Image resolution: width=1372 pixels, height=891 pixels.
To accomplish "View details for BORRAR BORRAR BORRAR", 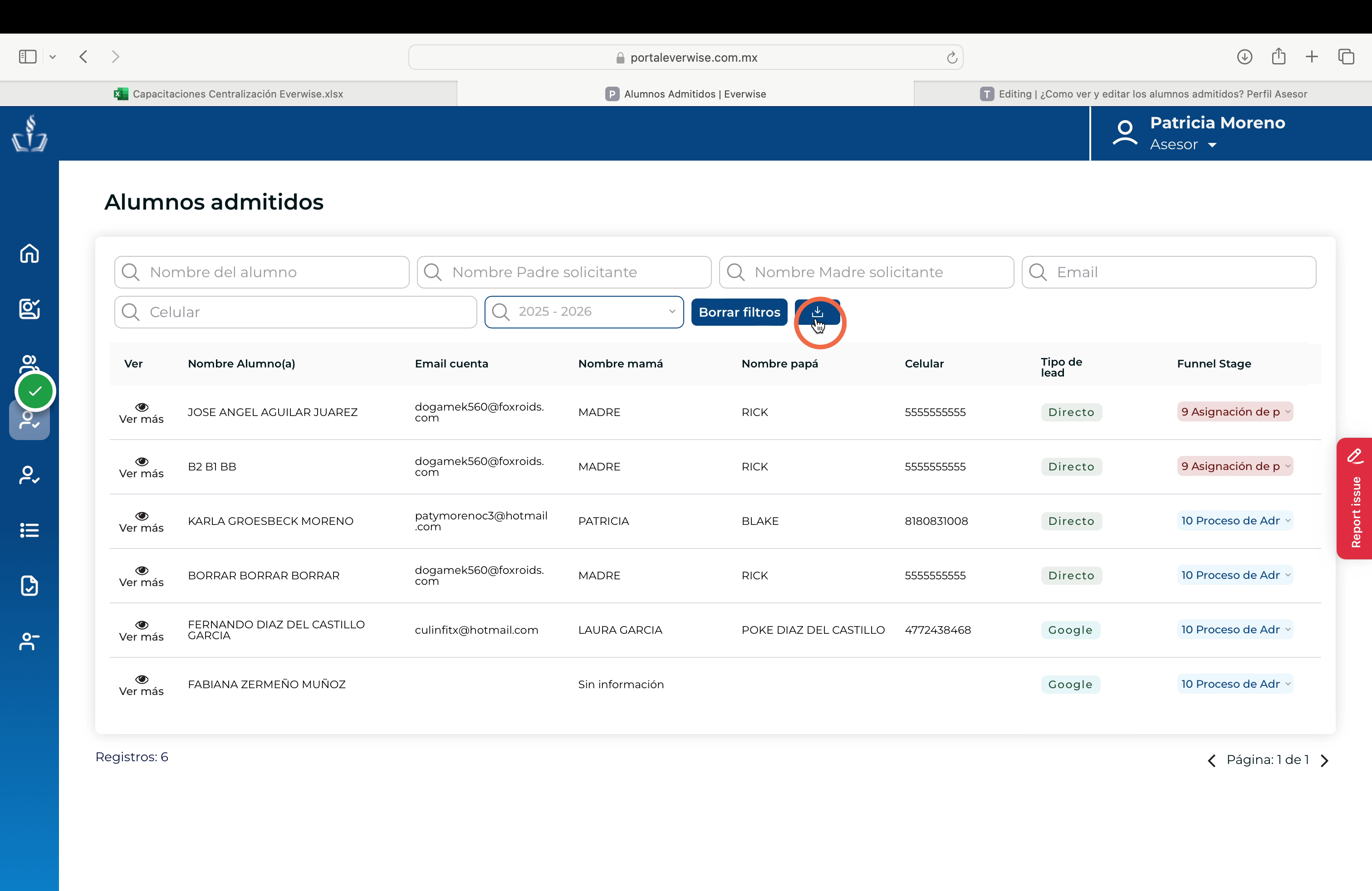I will tap(141, 576).
